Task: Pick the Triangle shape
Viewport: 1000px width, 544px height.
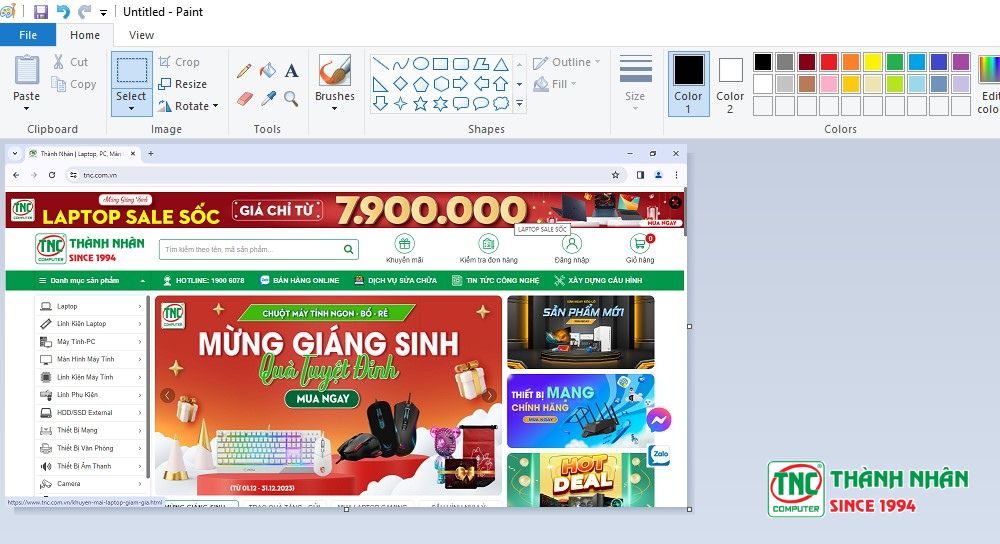Action: click(x=501, y=64)
